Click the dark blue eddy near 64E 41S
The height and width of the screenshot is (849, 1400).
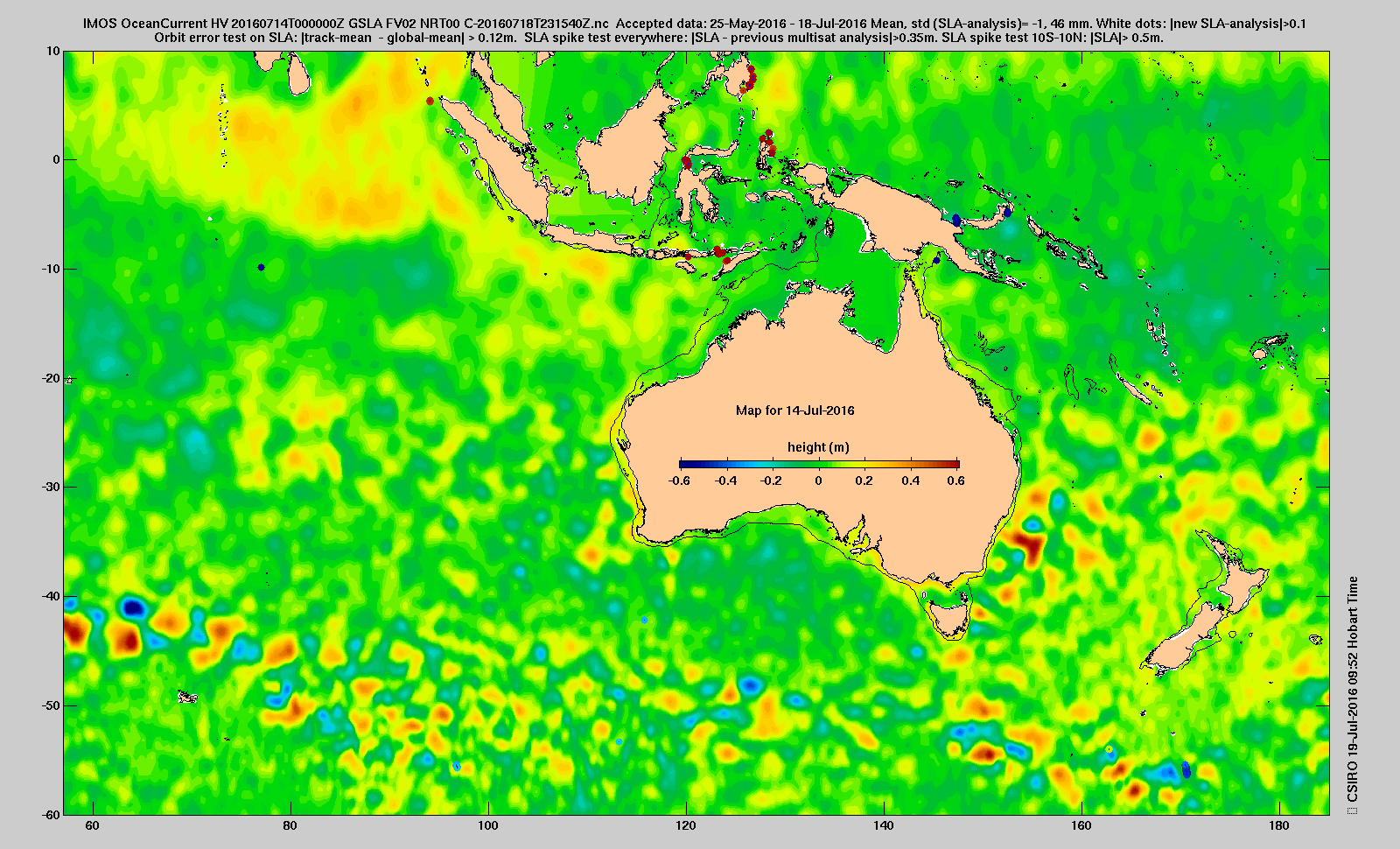click(x=133, y=607)
